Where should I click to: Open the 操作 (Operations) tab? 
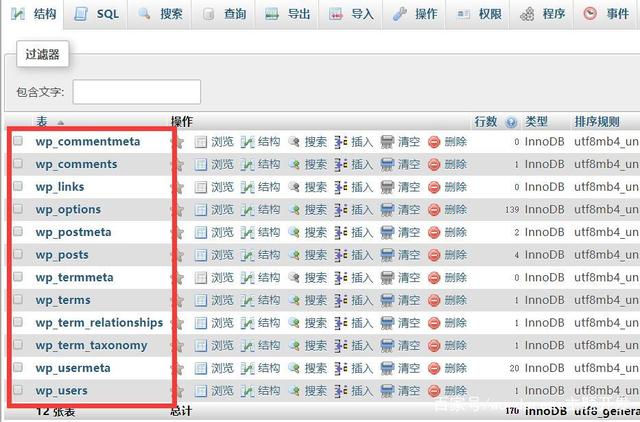click(415, 14)
